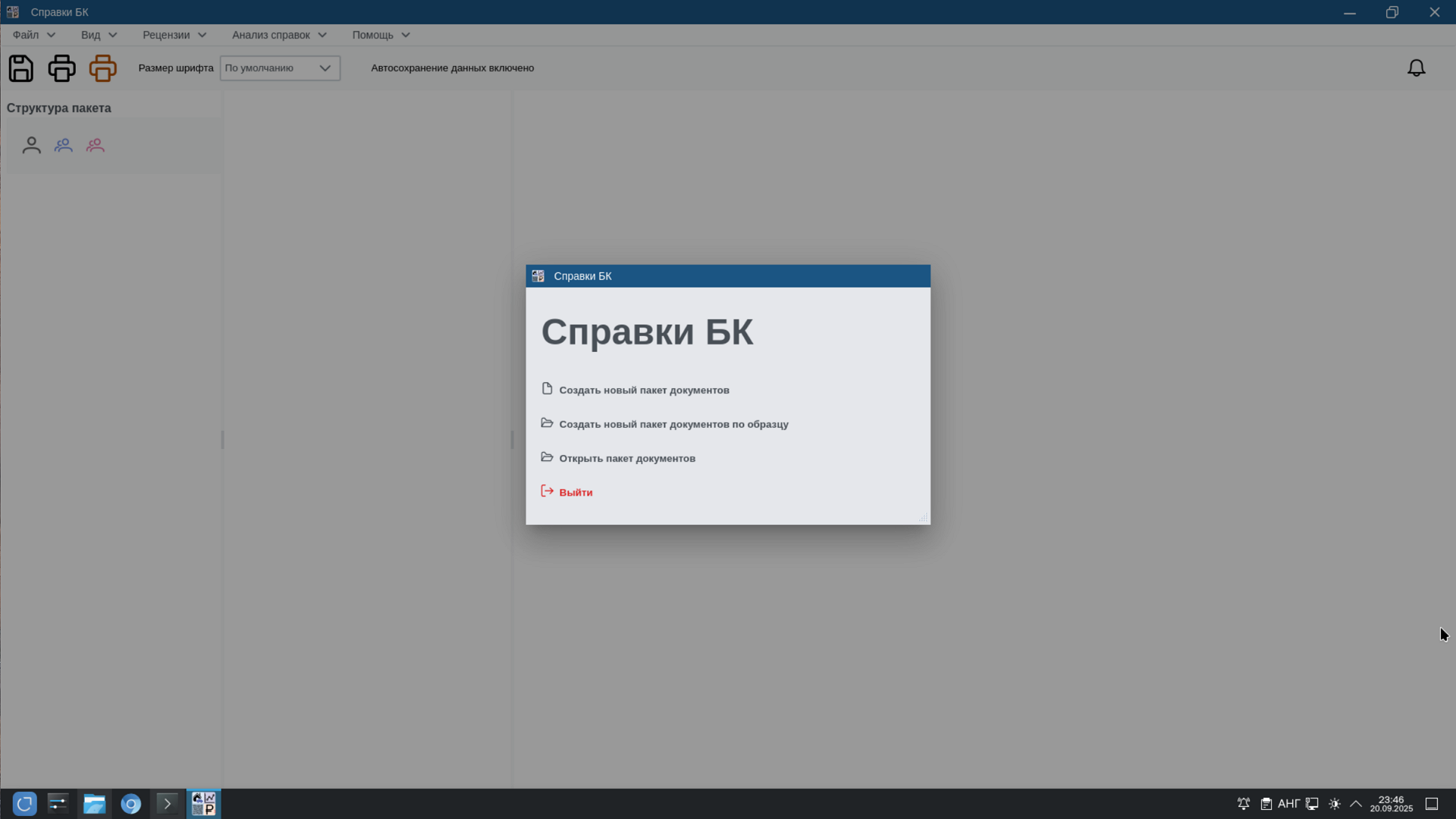Select the single person icon in Структура пакета
1456x819 pixels.
point(31,146)
